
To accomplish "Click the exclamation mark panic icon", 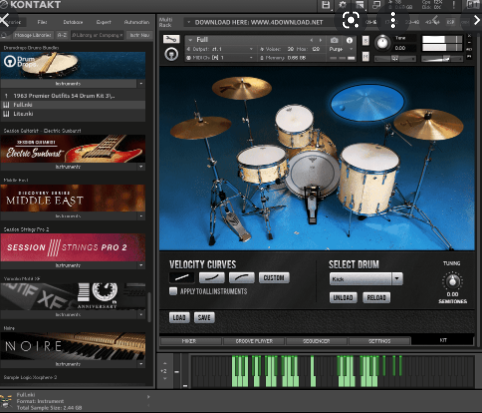I will (454, 5).
